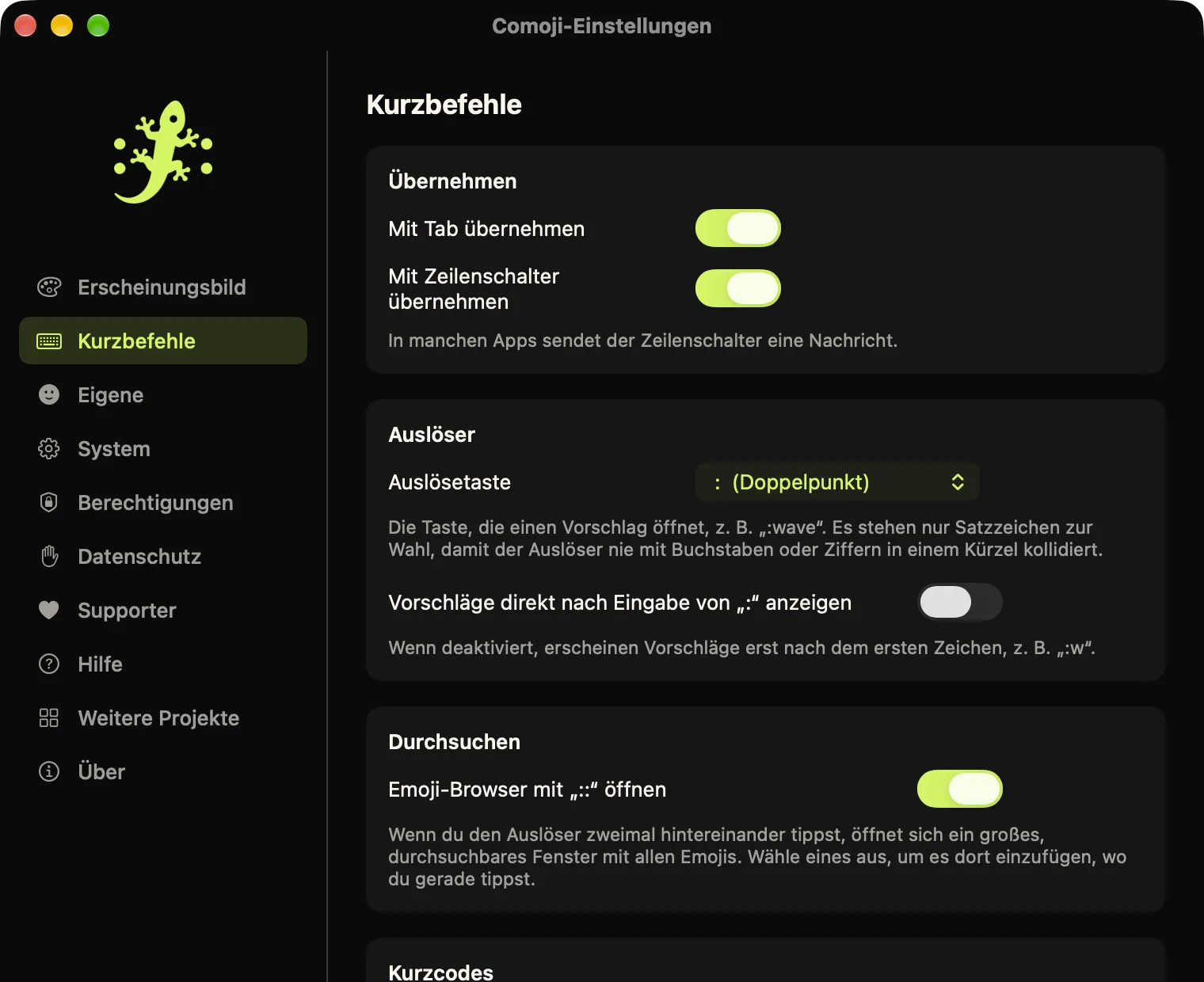
Task: Toggle Emoji-Browser mit „::“ öffnen off
Action: click(960, 789)
